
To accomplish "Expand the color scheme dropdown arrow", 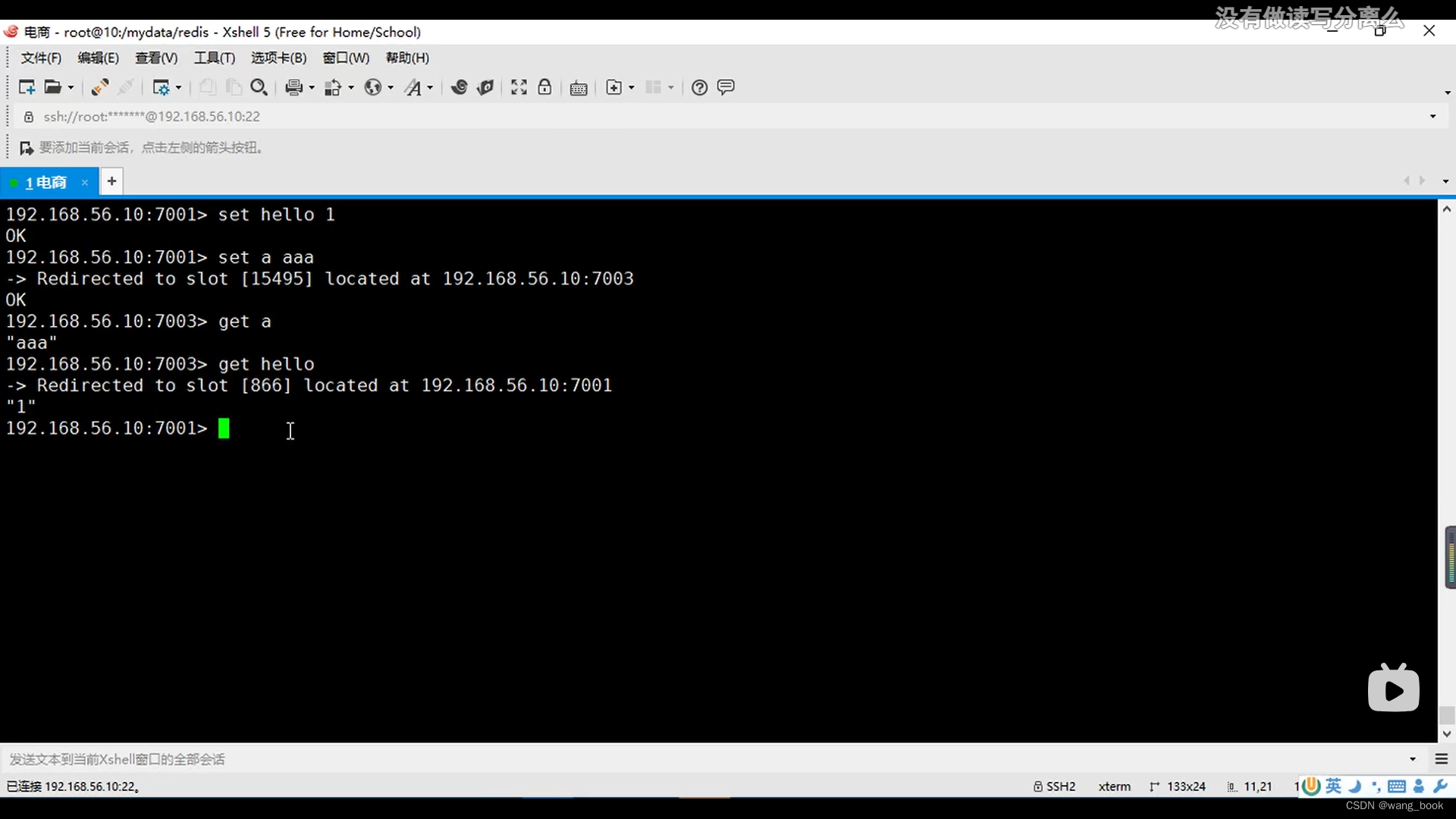I will pyautogui.click(x=351, y=88).
